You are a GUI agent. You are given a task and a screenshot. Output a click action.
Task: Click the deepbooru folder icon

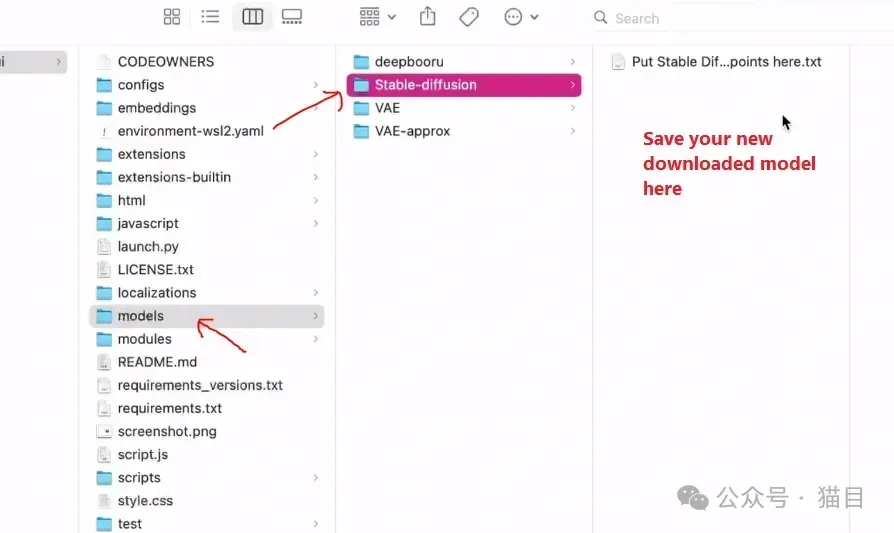361,62
